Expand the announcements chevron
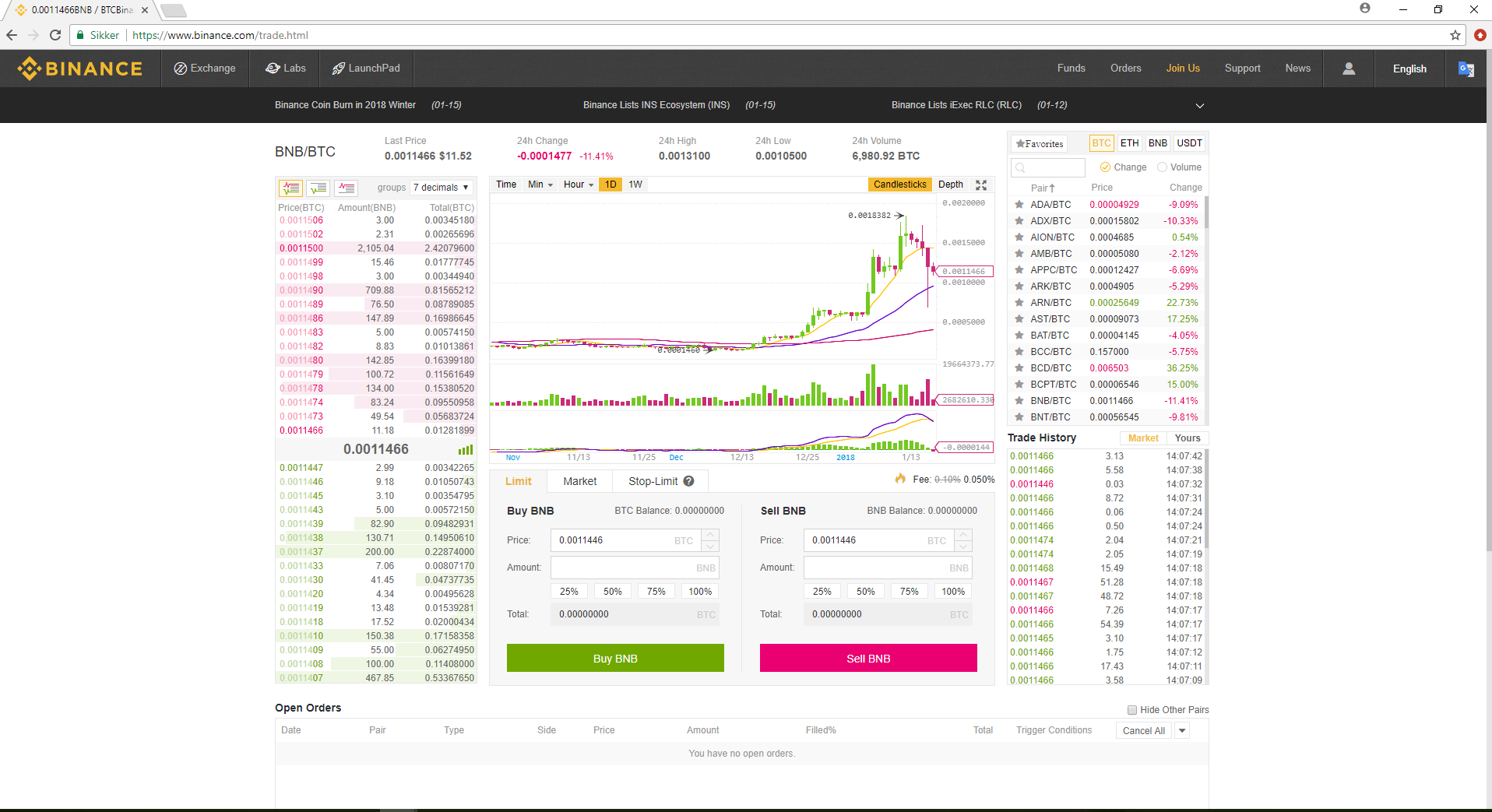Viewport: 1492px width, 812px height. coord(1200,105)
